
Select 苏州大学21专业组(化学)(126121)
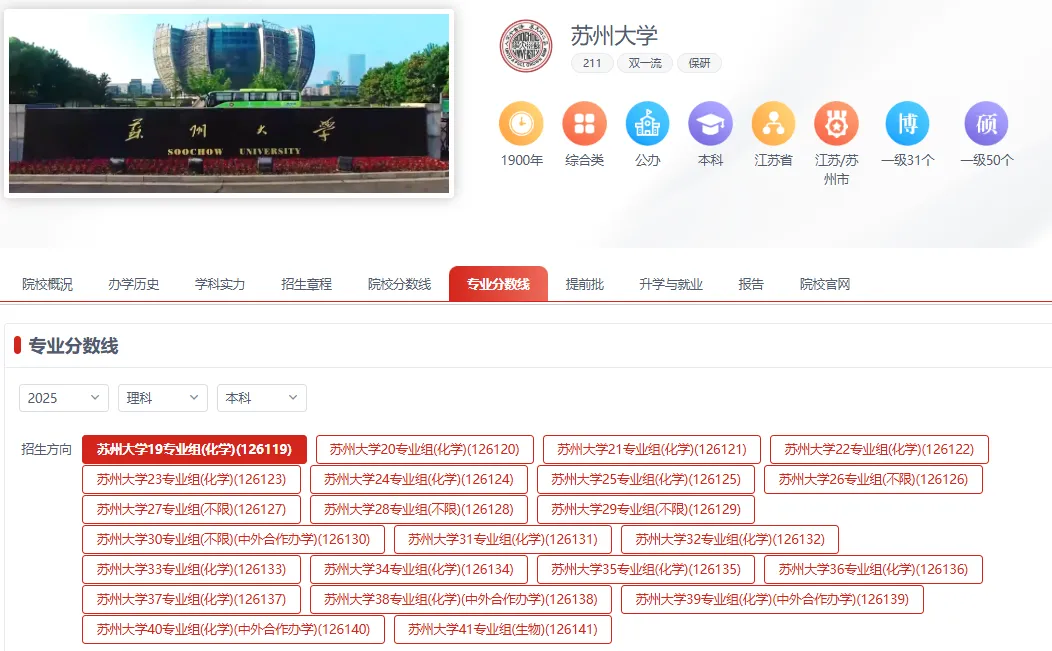(651, 449)
